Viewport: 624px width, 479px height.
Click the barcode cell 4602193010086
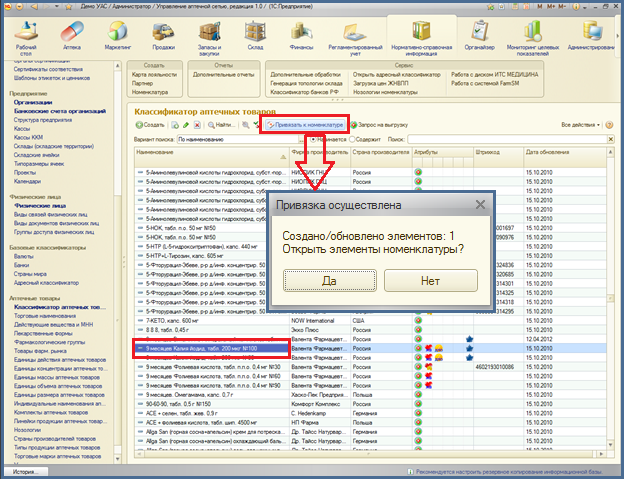click(498, 367)
